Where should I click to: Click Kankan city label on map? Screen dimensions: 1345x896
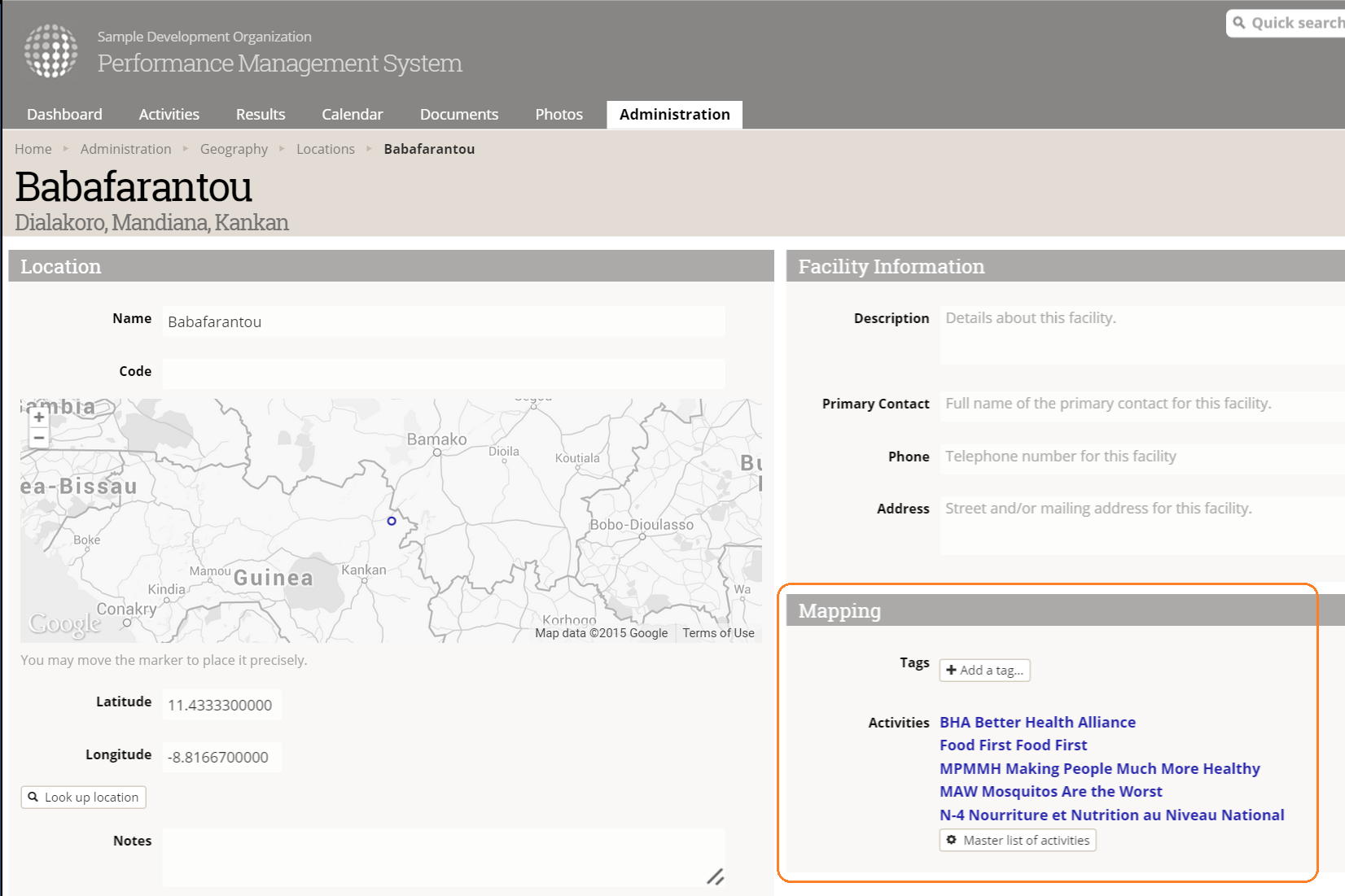[364, 570]
